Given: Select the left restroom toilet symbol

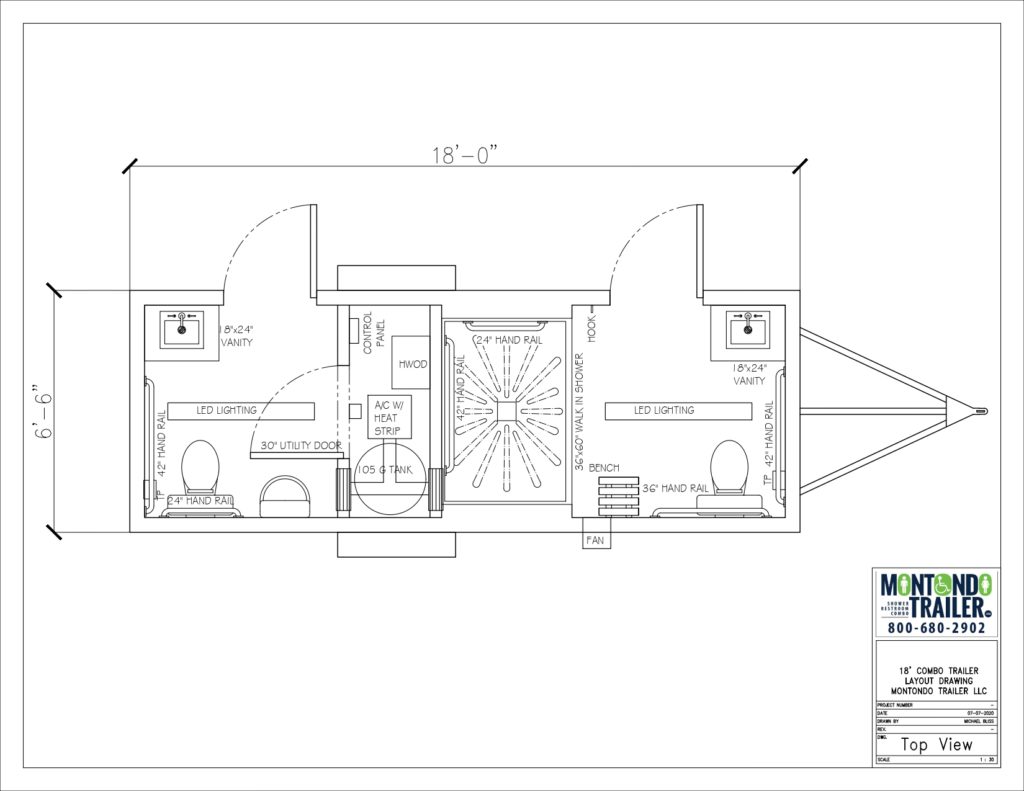Looking at the screenshot, I should click(201, 467).
